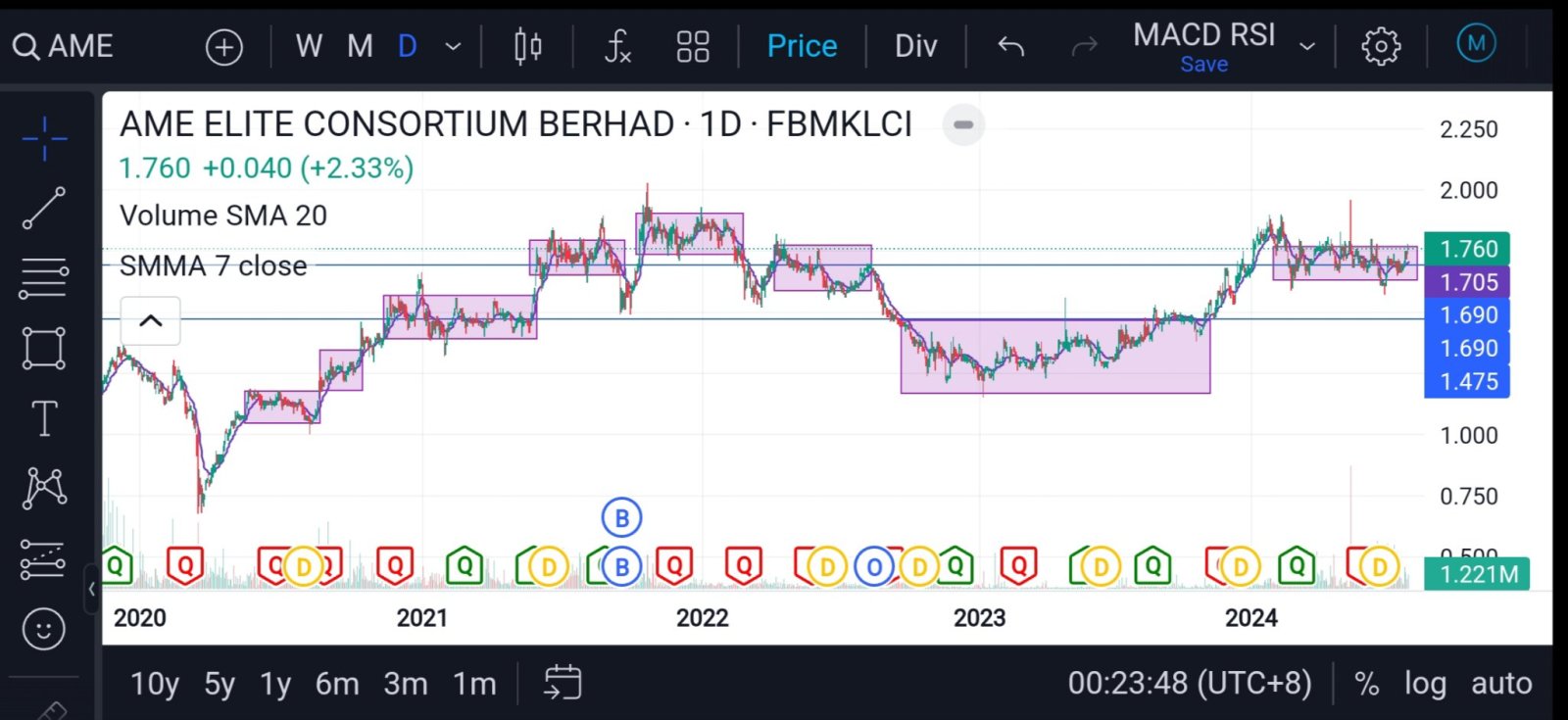Undo the last chart action
This screenshot has width=1568, height=720.
pyautogui.click(x=1010, y=46)
